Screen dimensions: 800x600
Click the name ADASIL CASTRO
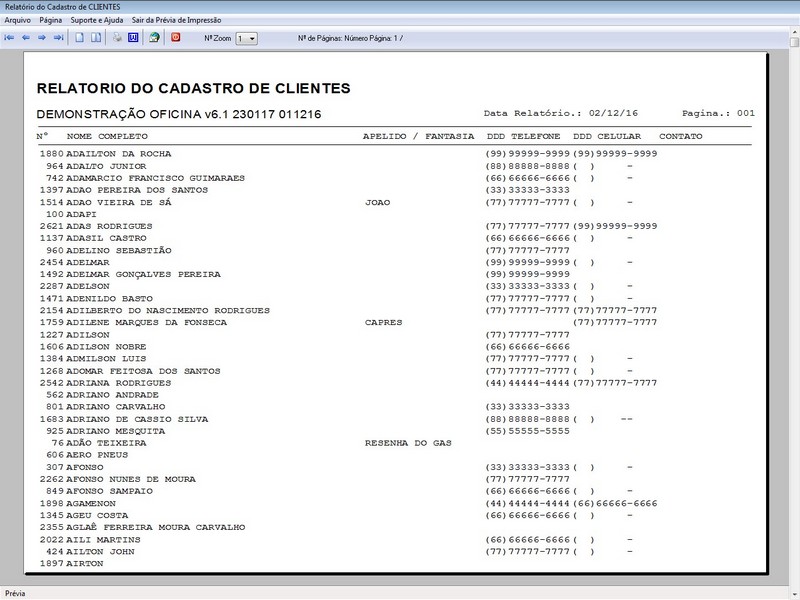point(106,238)
